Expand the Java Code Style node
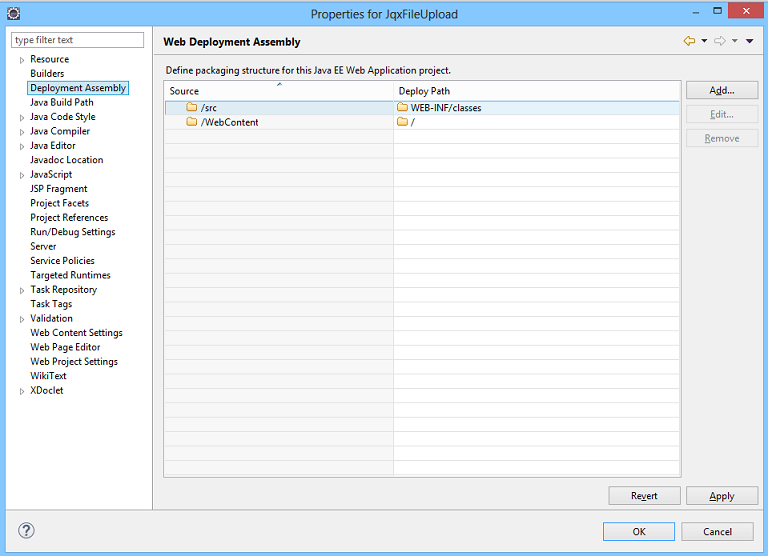 coord(22,118)
